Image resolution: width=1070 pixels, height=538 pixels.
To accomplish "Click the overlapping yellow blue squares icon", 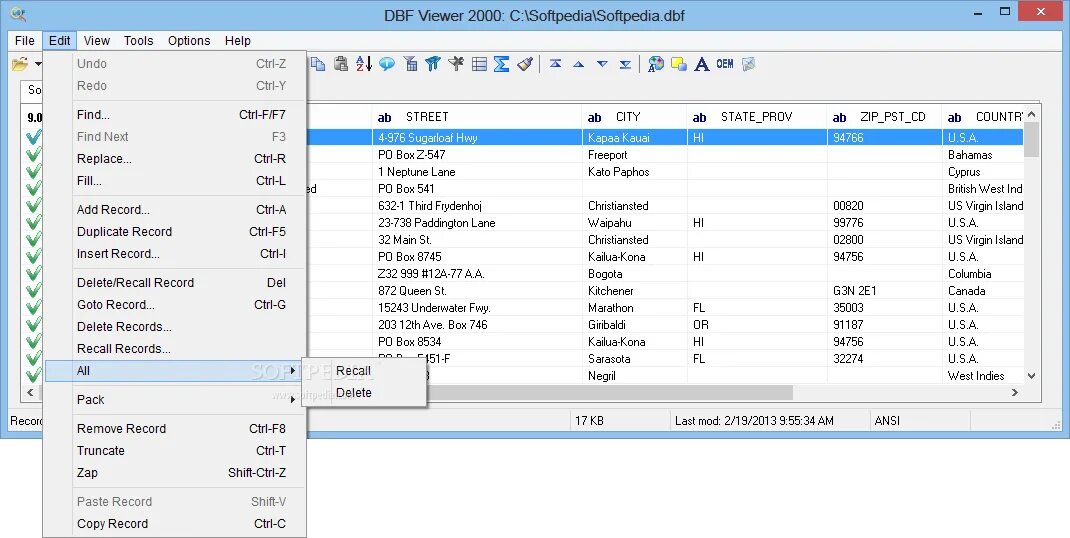I will (679, 64).
